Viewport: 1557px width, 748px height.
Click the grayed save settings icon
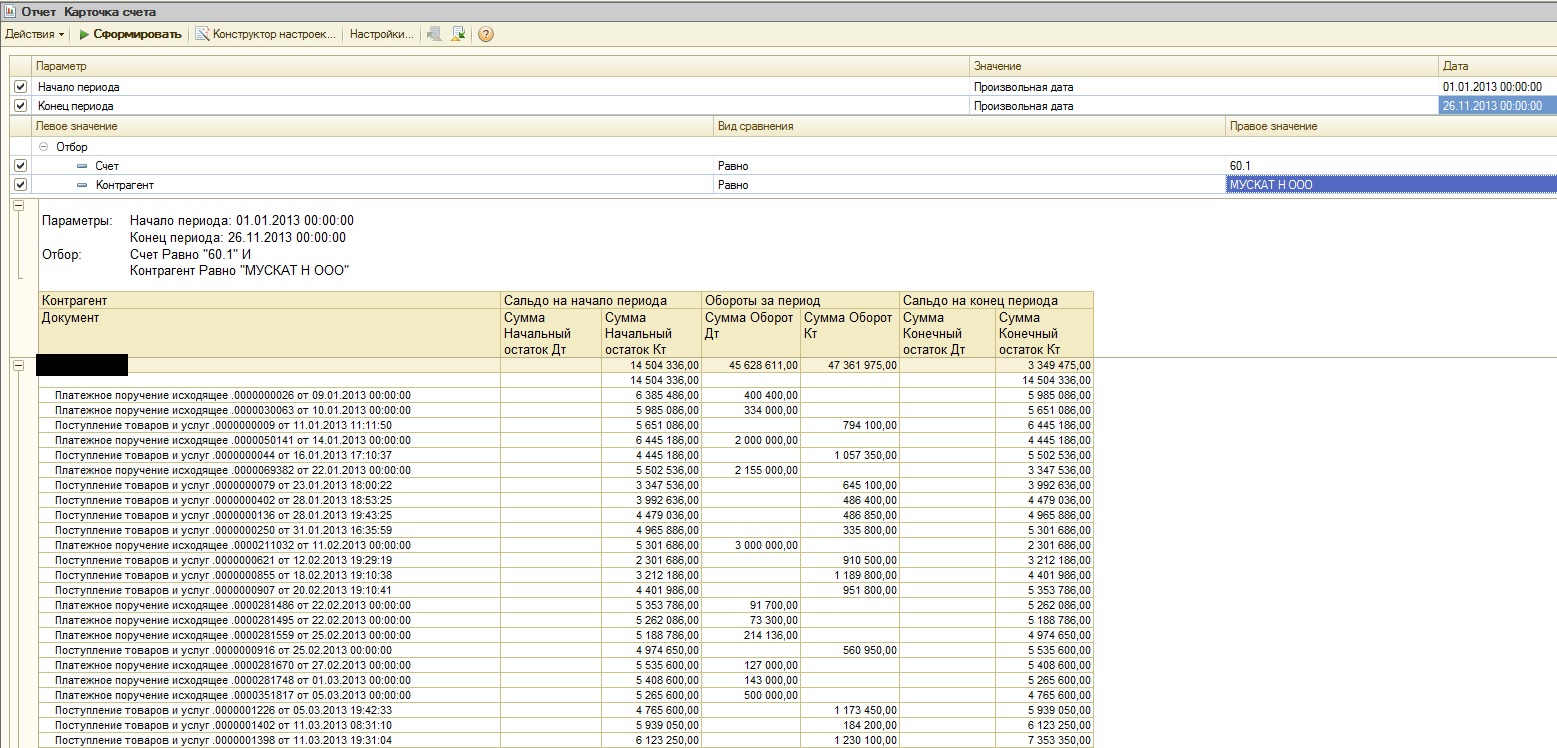click(x=434, y=34)
